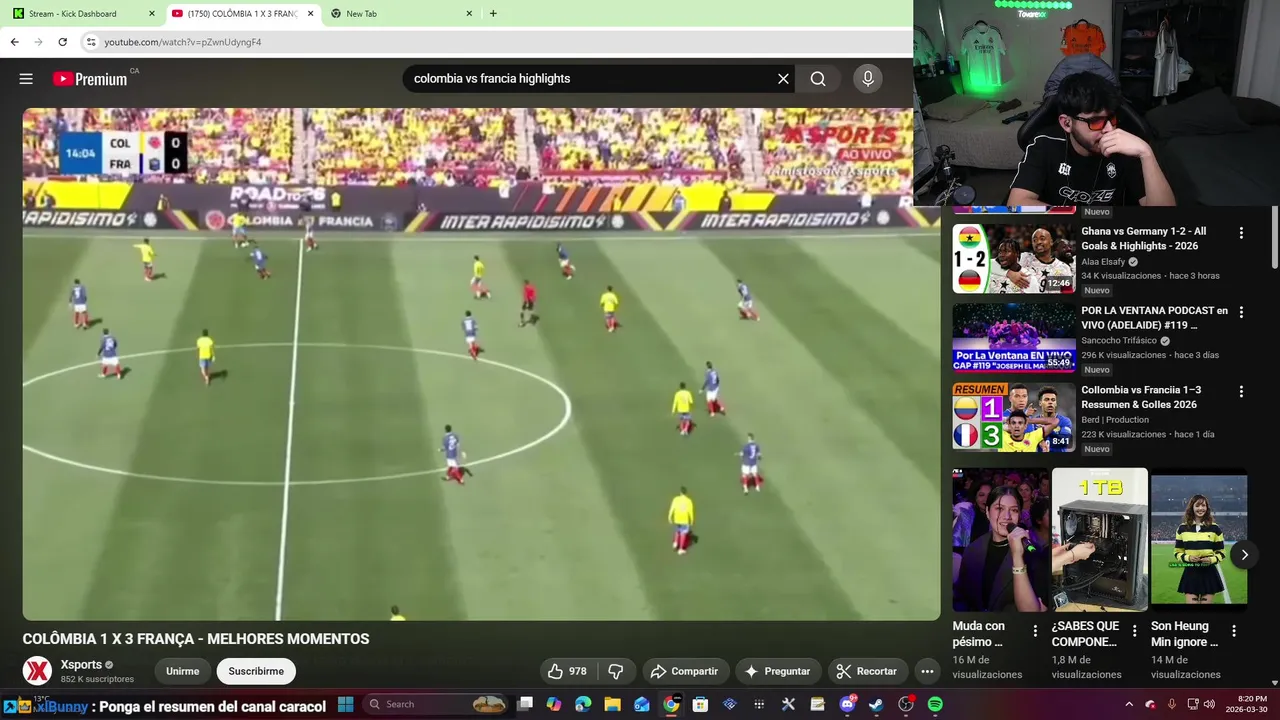The image size is (1280, 720).
Task: Open options for POR LA VENTANA PODCAST
Action: point(1241,312)
